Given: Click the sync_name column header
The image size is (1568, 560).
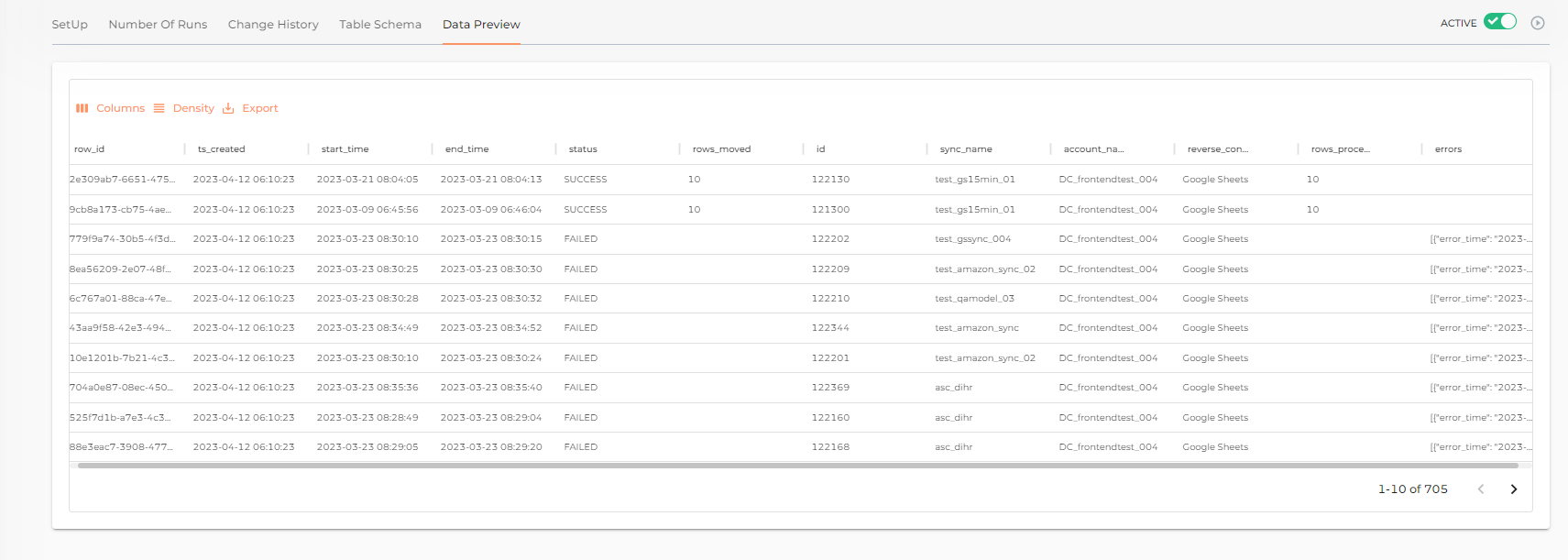Looking at the screenshot, I should [x=966, y=149].
